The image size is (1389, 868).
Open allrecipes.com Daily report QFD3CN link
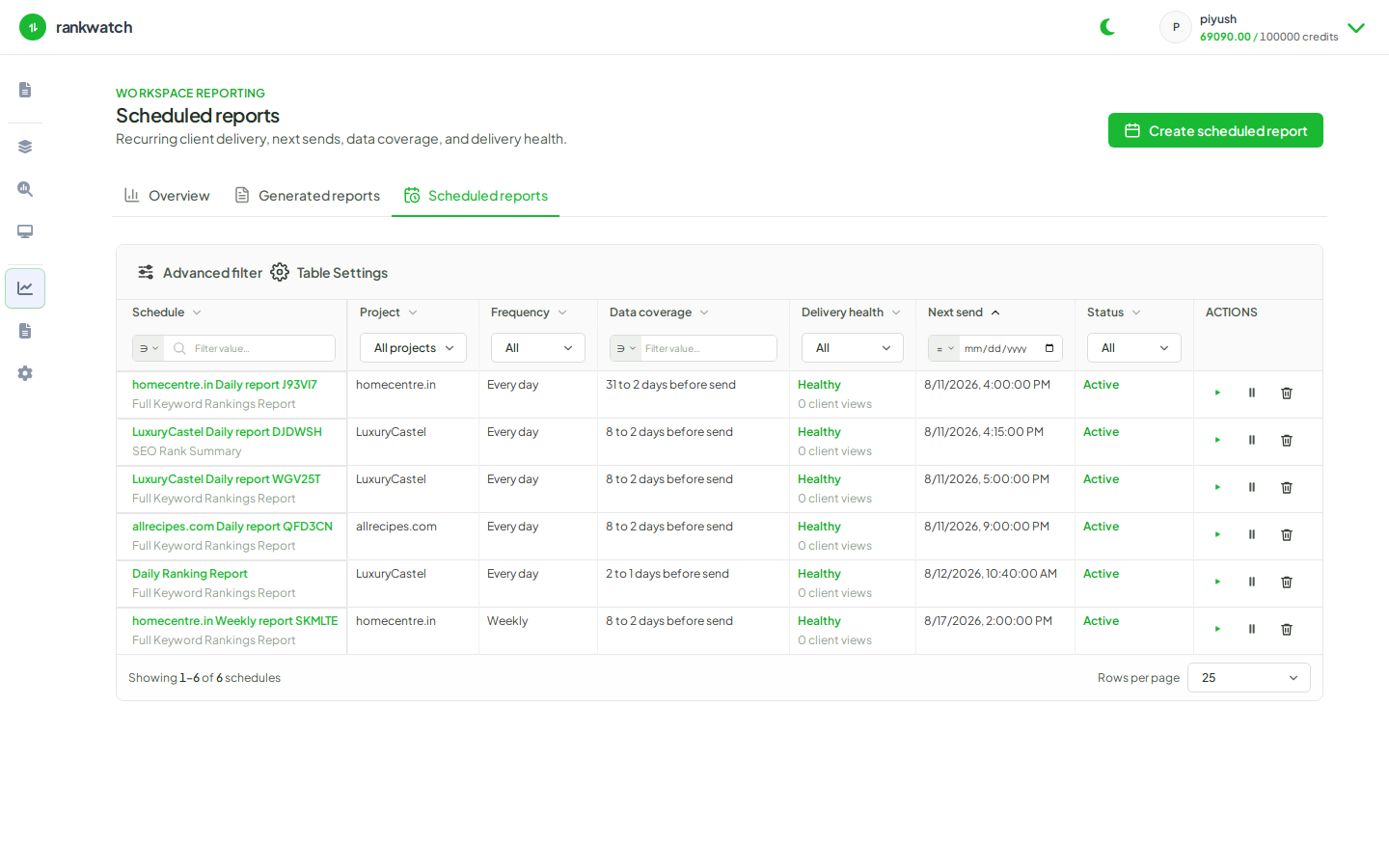click(x=232, y=527)
